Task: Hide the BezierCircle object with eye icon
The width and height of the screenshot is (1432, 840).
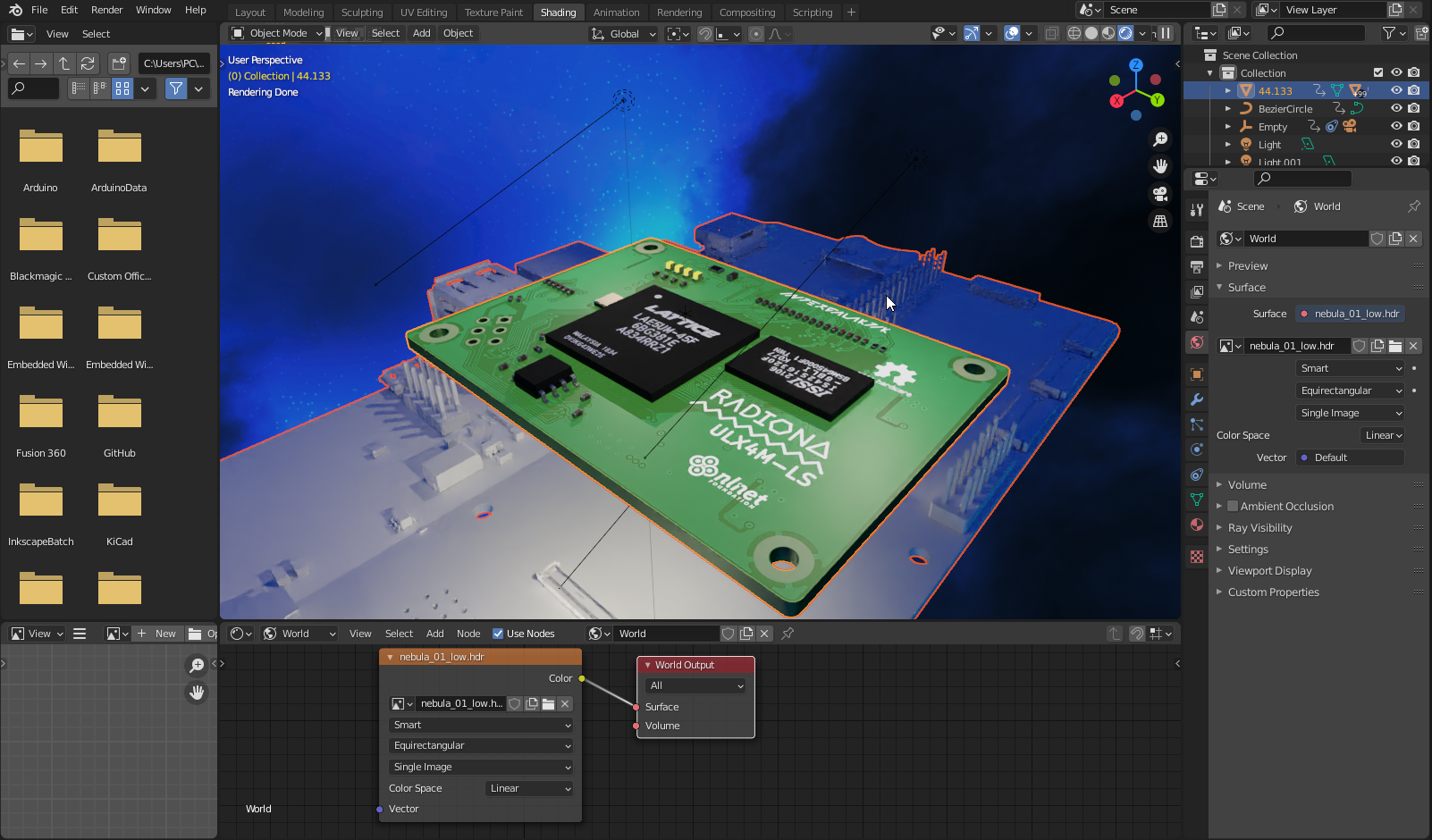Action: [1396, 108]
